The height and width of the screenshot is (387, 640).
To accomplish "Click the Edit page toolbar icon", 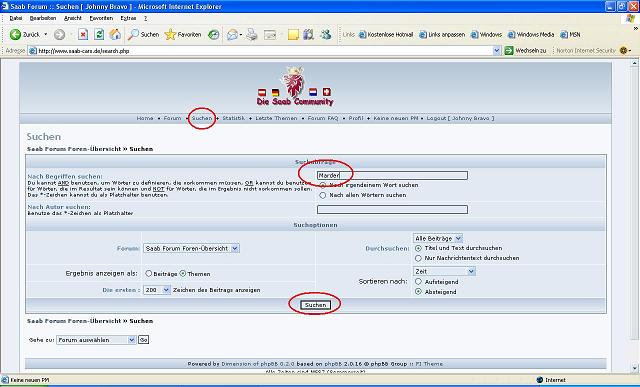I will pos(270,35).
